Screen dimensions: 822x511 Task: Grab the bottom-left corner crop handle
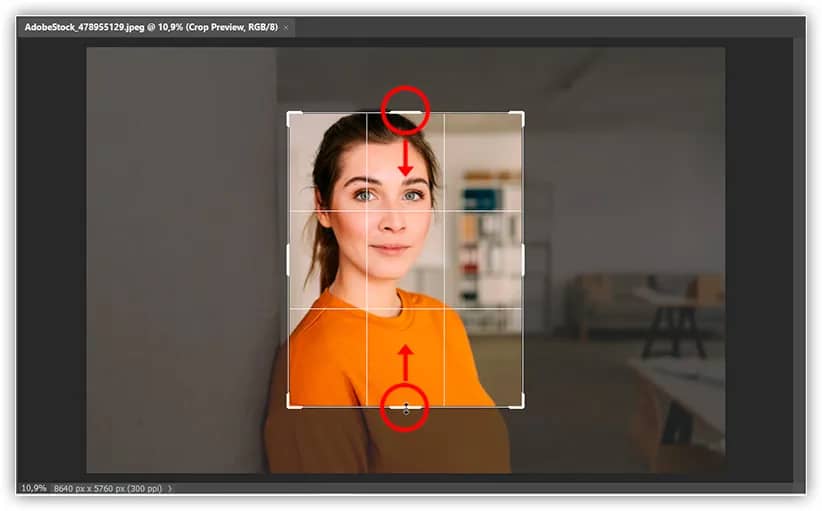(290, 405)
